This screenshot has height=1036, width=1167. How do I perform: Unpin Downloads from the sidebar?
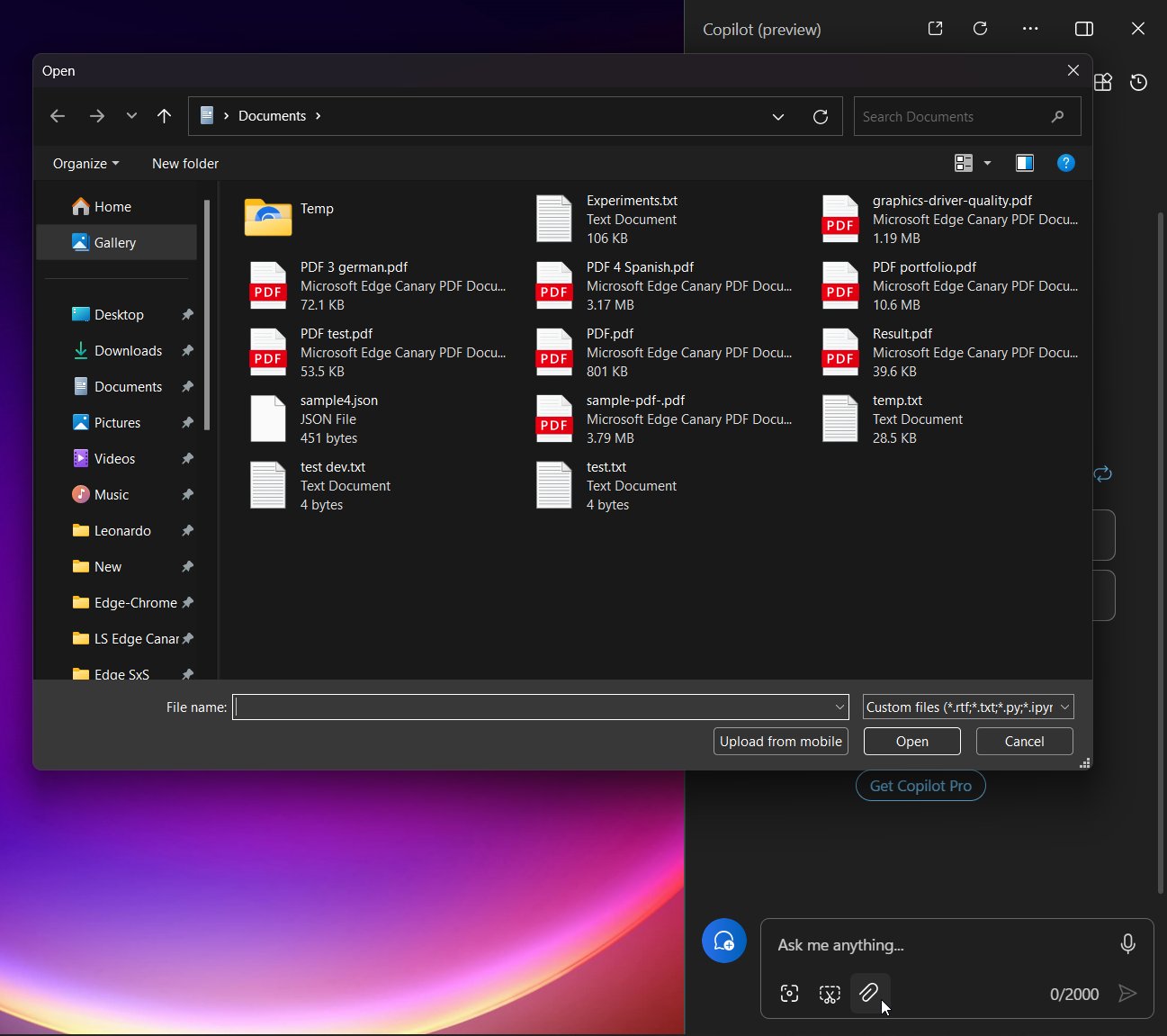186,350
